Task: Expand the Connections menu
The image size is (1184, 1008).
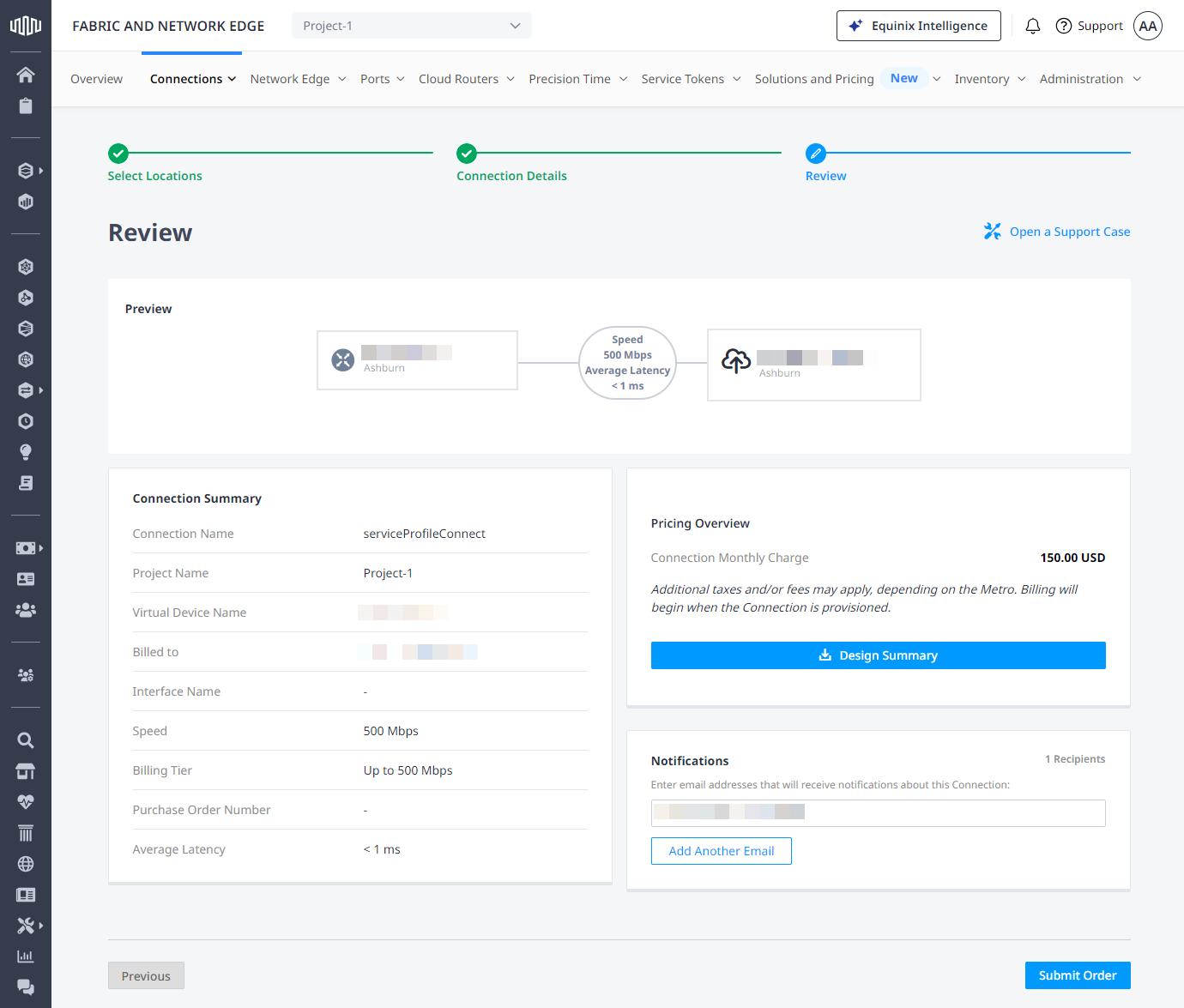Action: coord(193,79)
